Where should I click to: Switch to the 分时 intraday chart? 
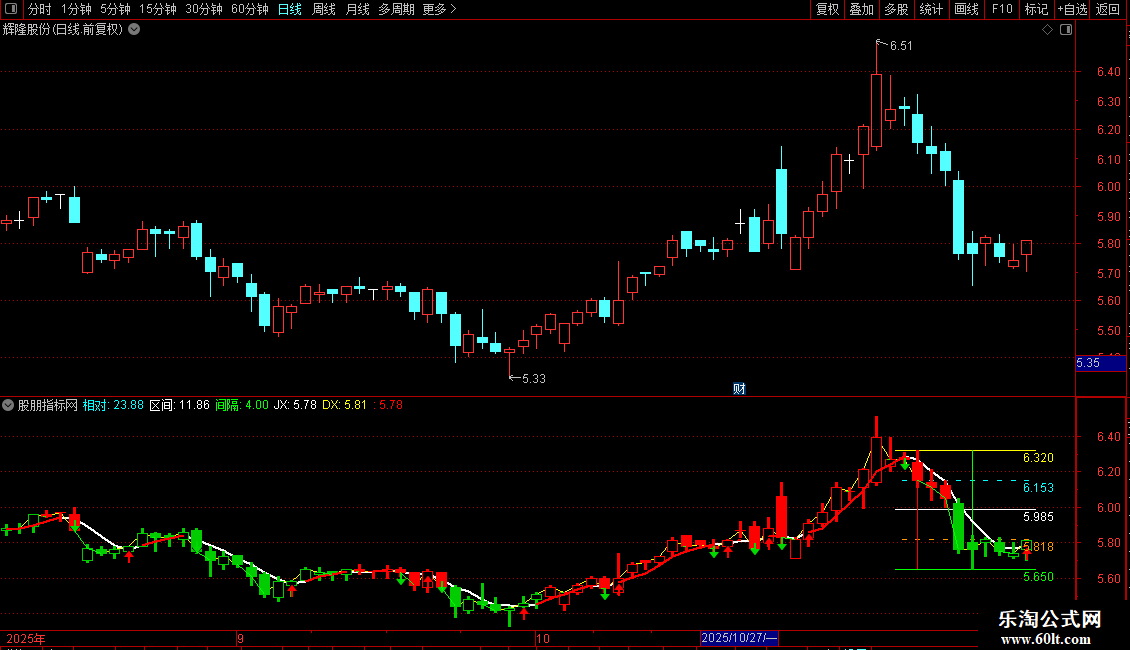[x=40, y=9]
